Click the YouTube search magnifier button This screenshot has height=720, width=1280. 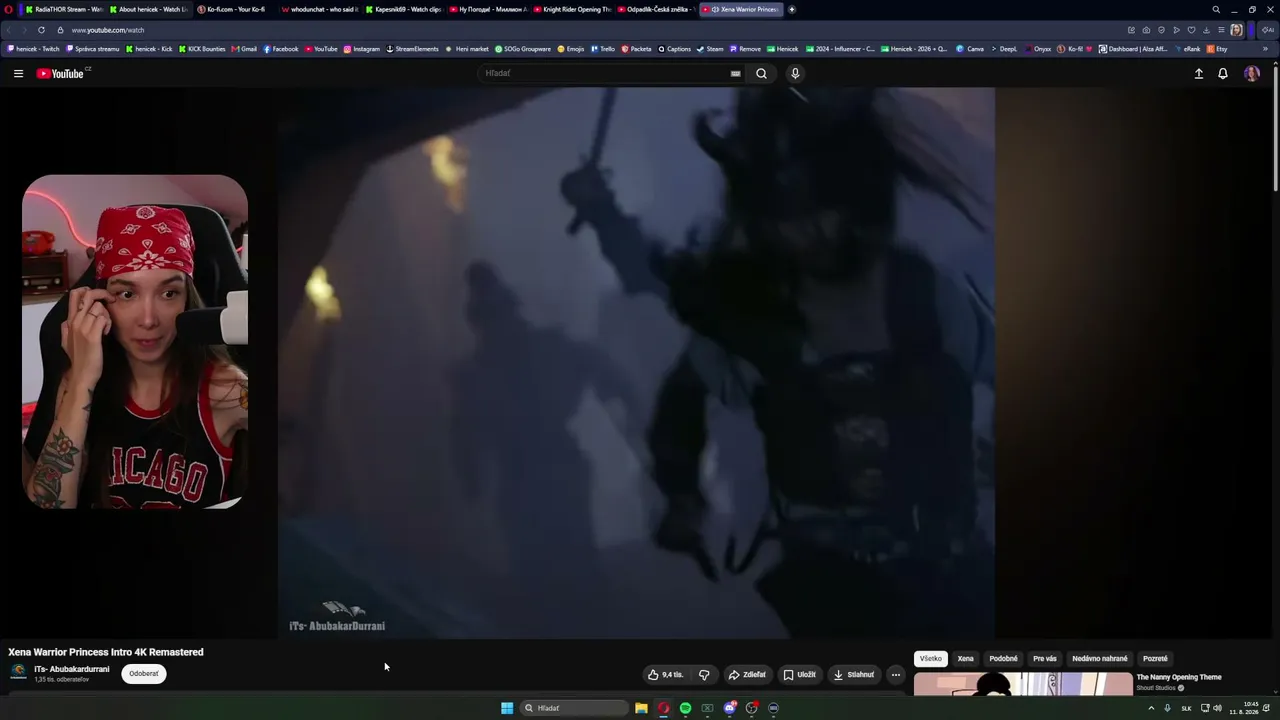click(x=761, y=73)
